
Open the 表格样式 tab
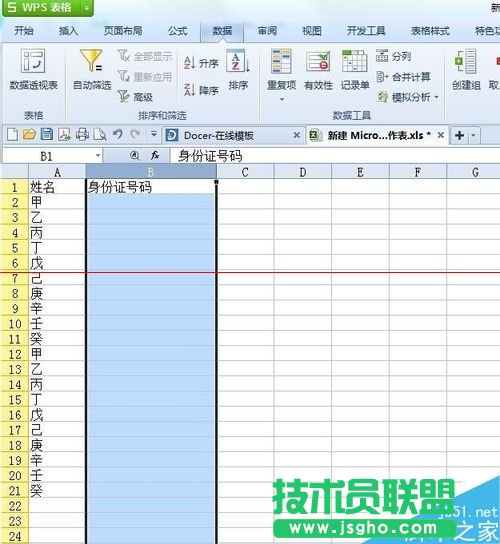pyautogui.click(x=430, y=31)
